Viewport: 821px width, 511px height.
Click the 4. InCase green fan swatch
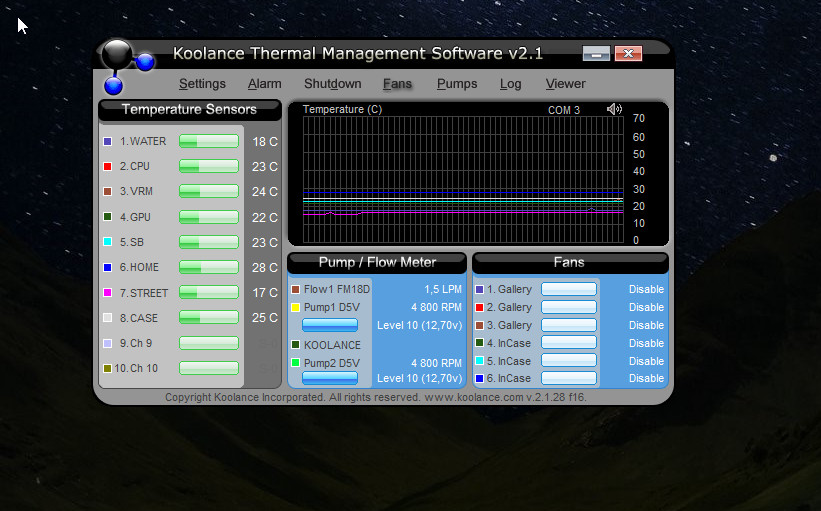click(479, 343)
